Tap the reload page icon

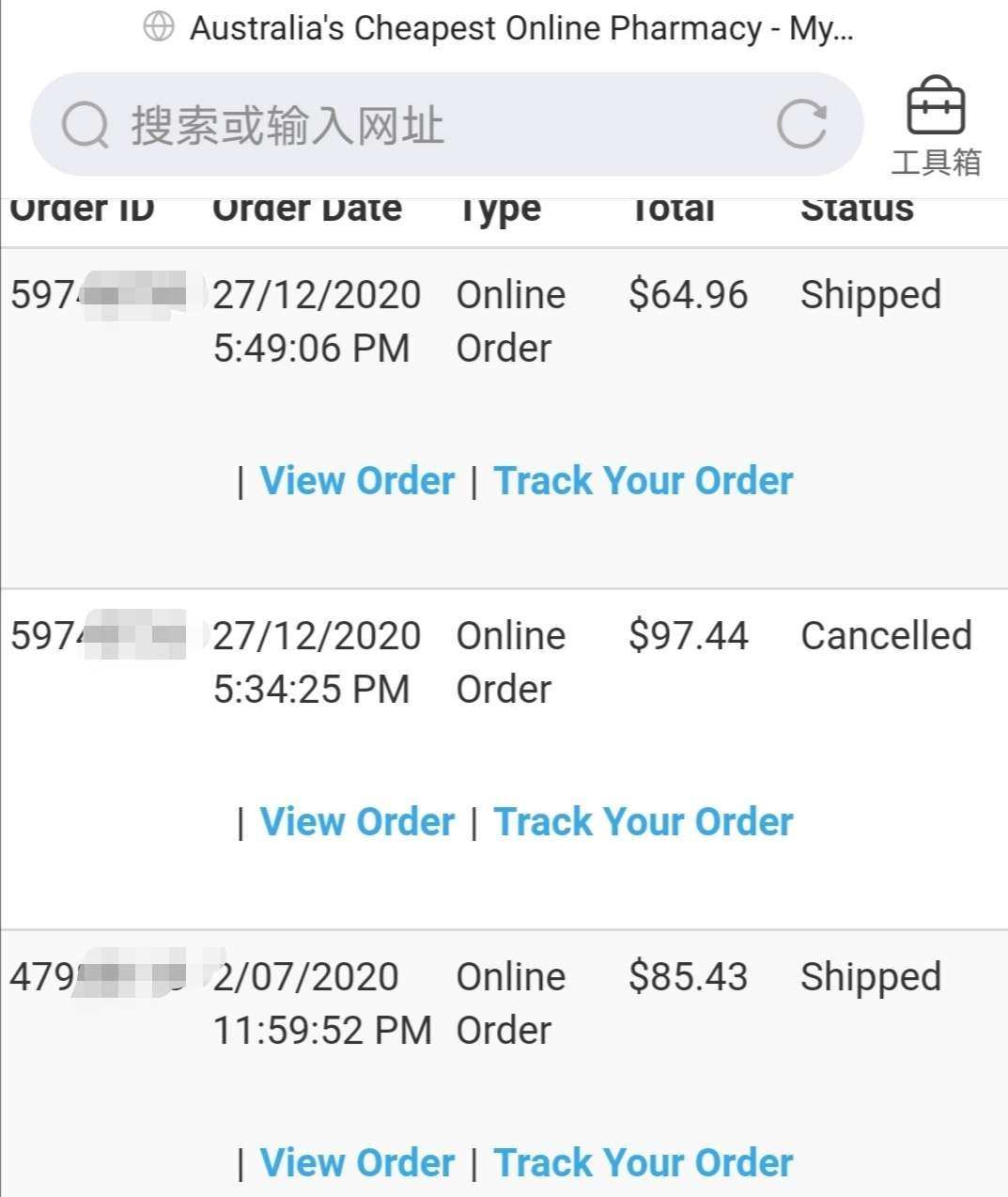tap(802, 124)
